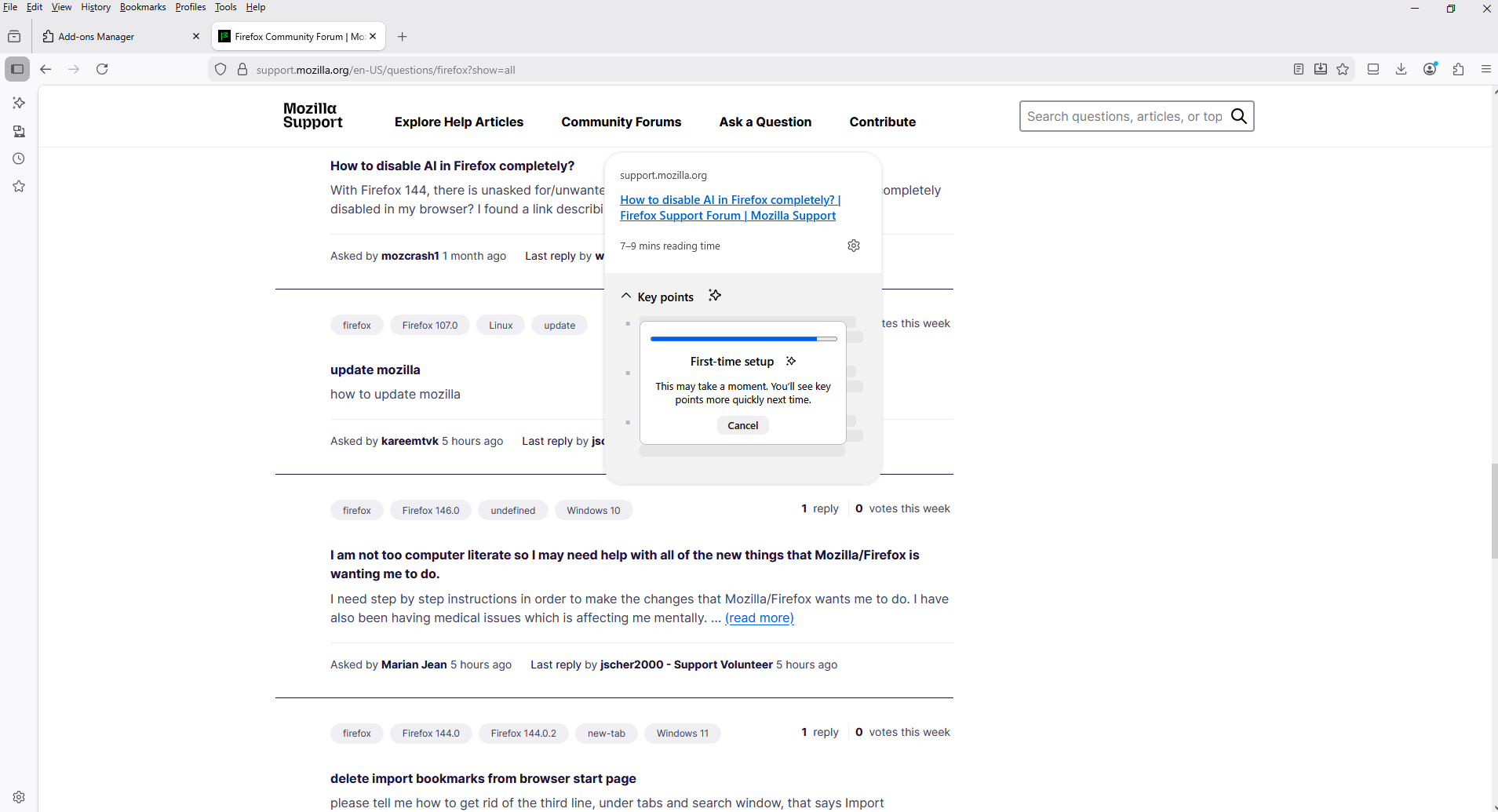The height and width of the screenshot is (812, 1498).
Task: Cancel the first-time setup
Action: [x=743, y=425]
